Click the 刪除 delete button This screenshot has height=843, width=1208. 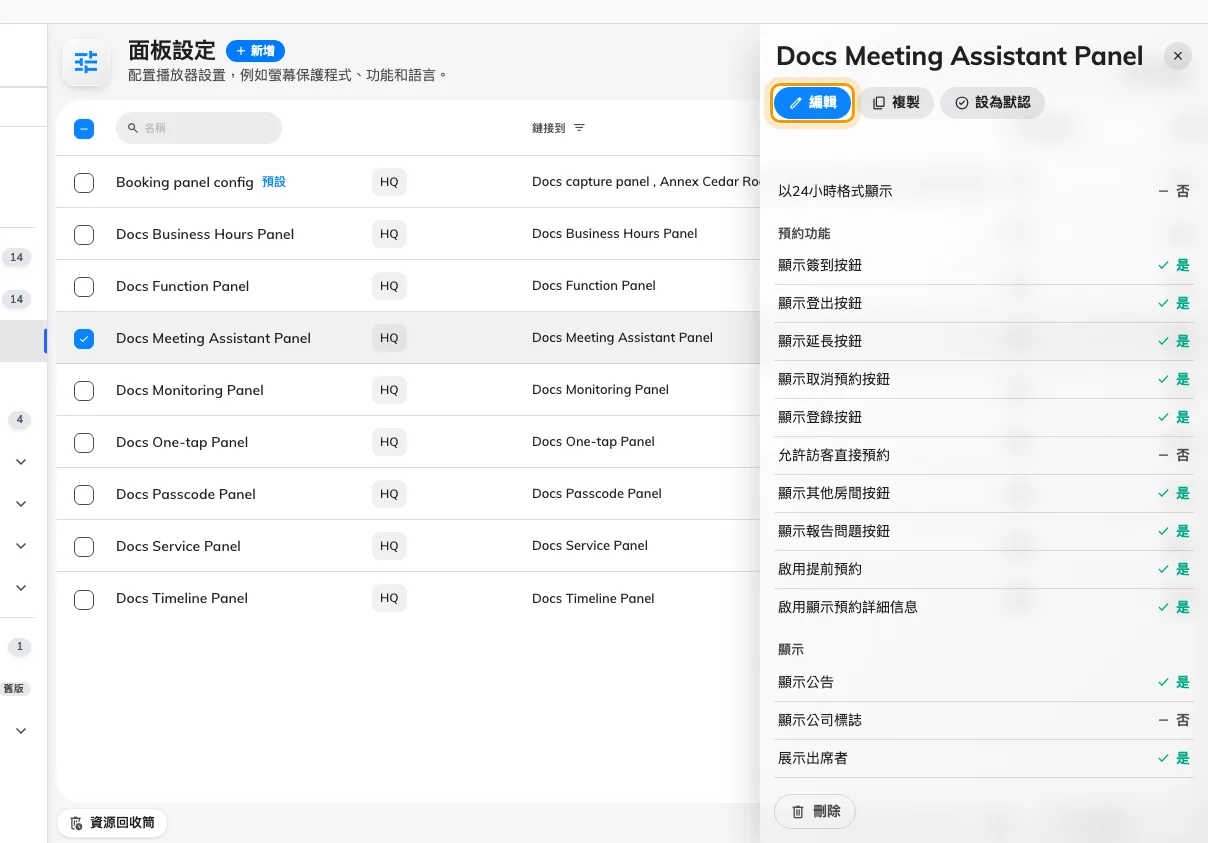pos(815,812)
